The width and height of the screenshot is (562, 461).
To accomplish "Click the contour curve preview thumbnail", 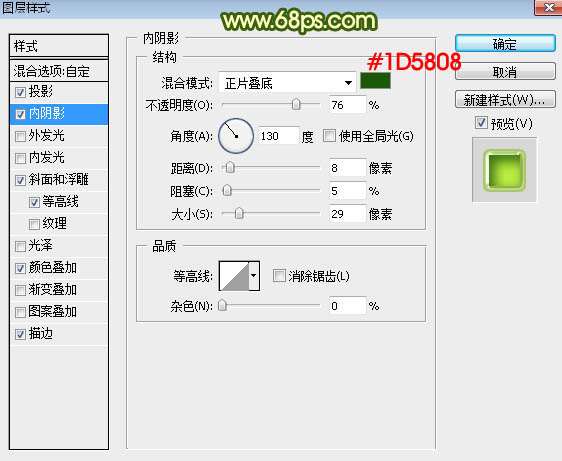I will click(234, 276).
